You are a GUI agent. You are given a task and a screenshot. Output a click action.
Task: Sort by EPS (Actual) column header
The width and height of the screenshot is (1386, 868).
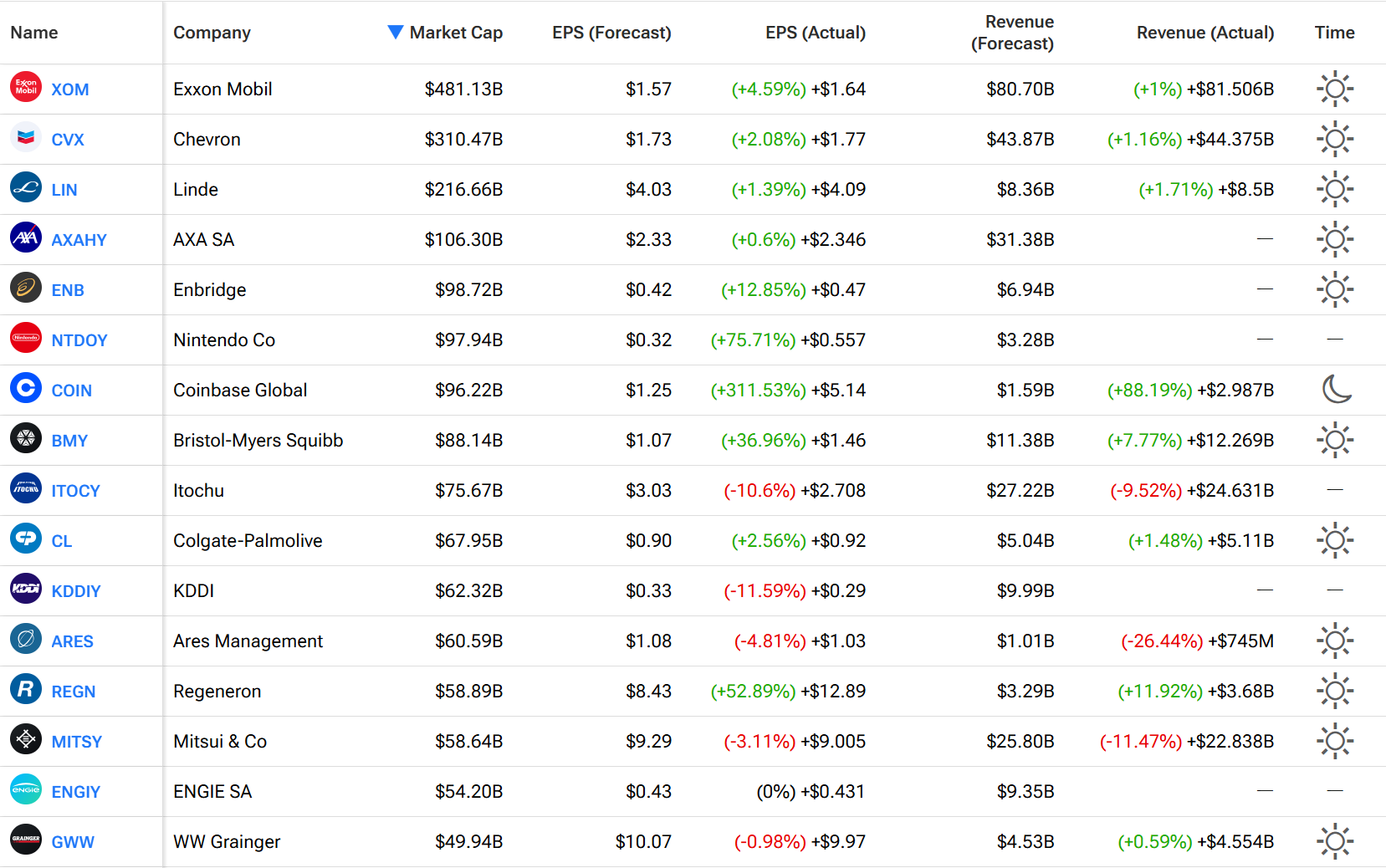(x=816, y=33)
